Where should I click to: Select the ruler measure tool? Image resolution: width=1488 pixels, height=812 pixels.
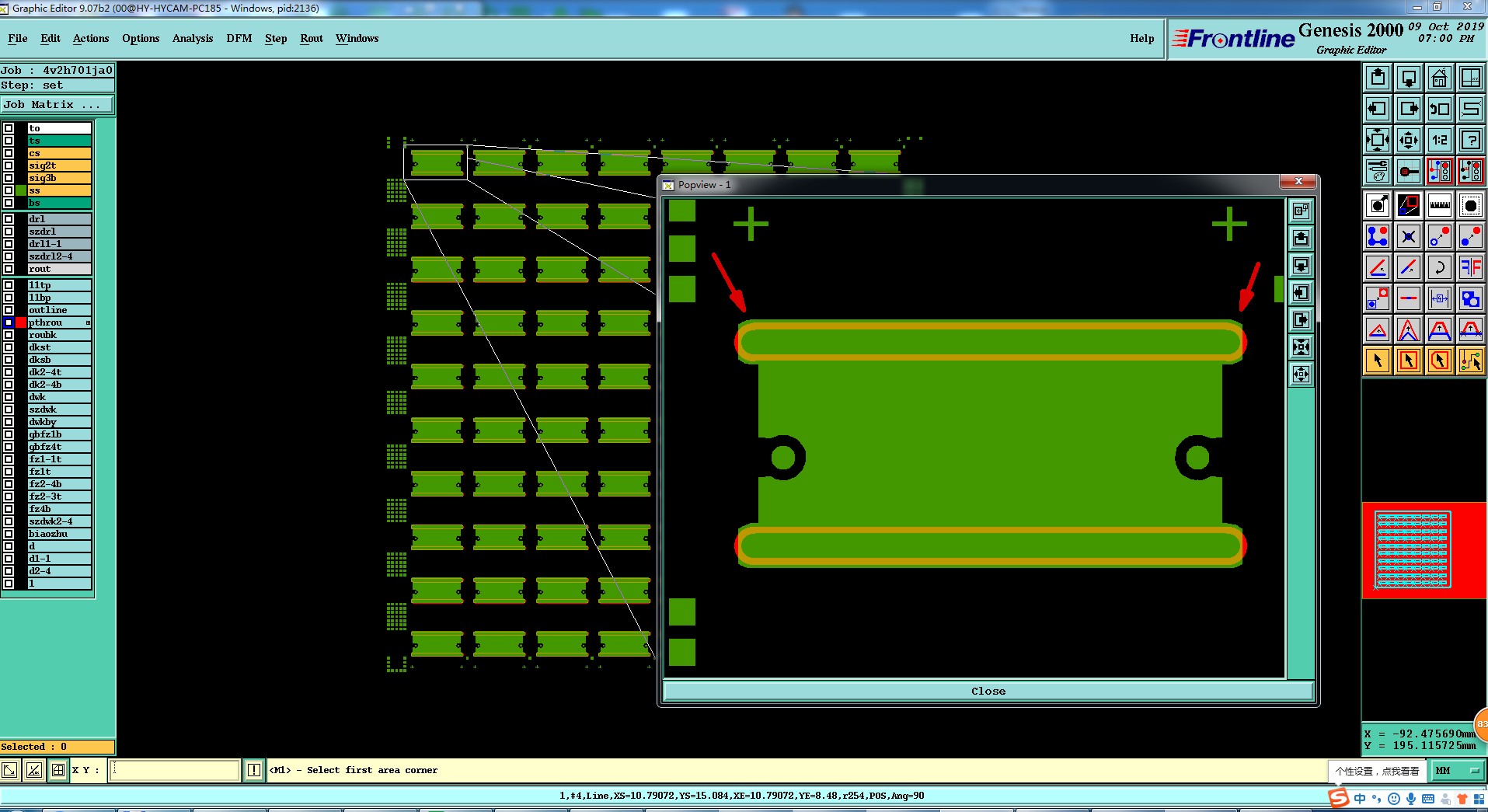tap(1440, 205)
